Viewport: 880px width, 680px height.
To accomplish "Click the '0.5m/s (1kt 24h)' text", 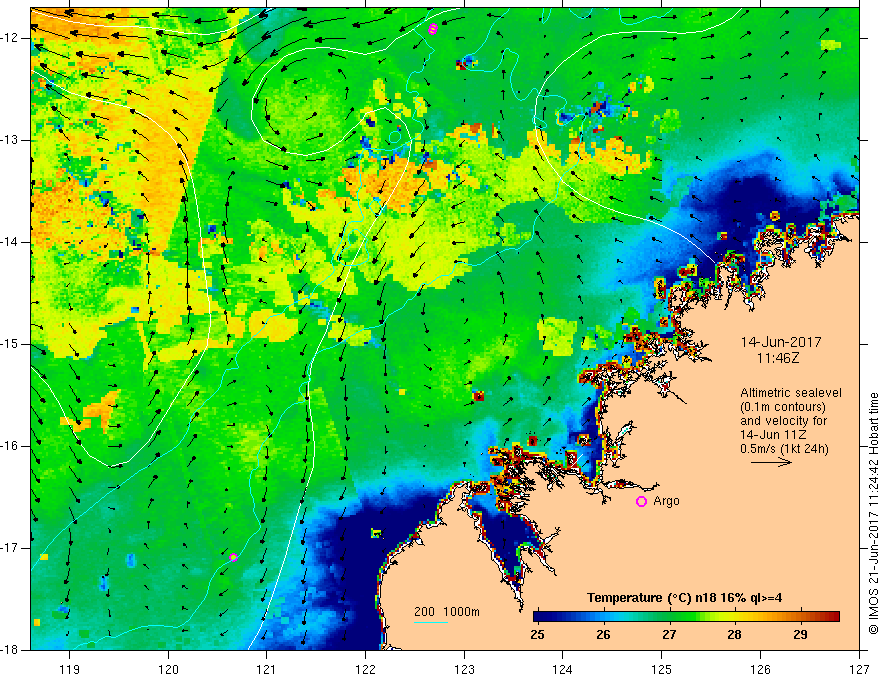I will (x=784, y=449).
